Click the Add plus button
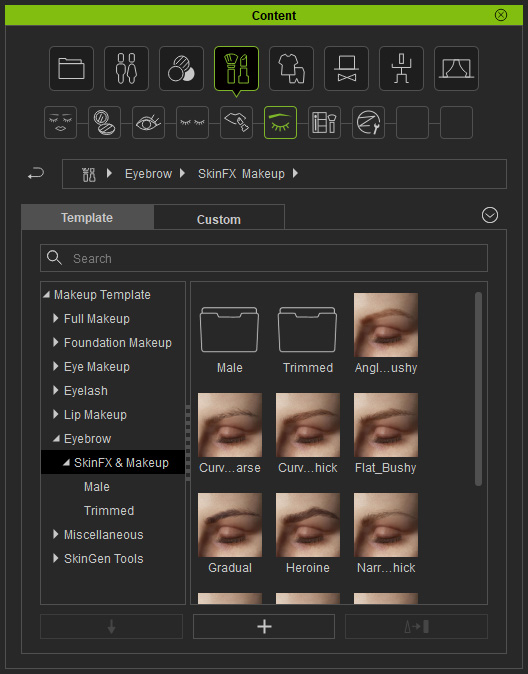This screenshot has width=528, height=674. click(x=264, y=626)
